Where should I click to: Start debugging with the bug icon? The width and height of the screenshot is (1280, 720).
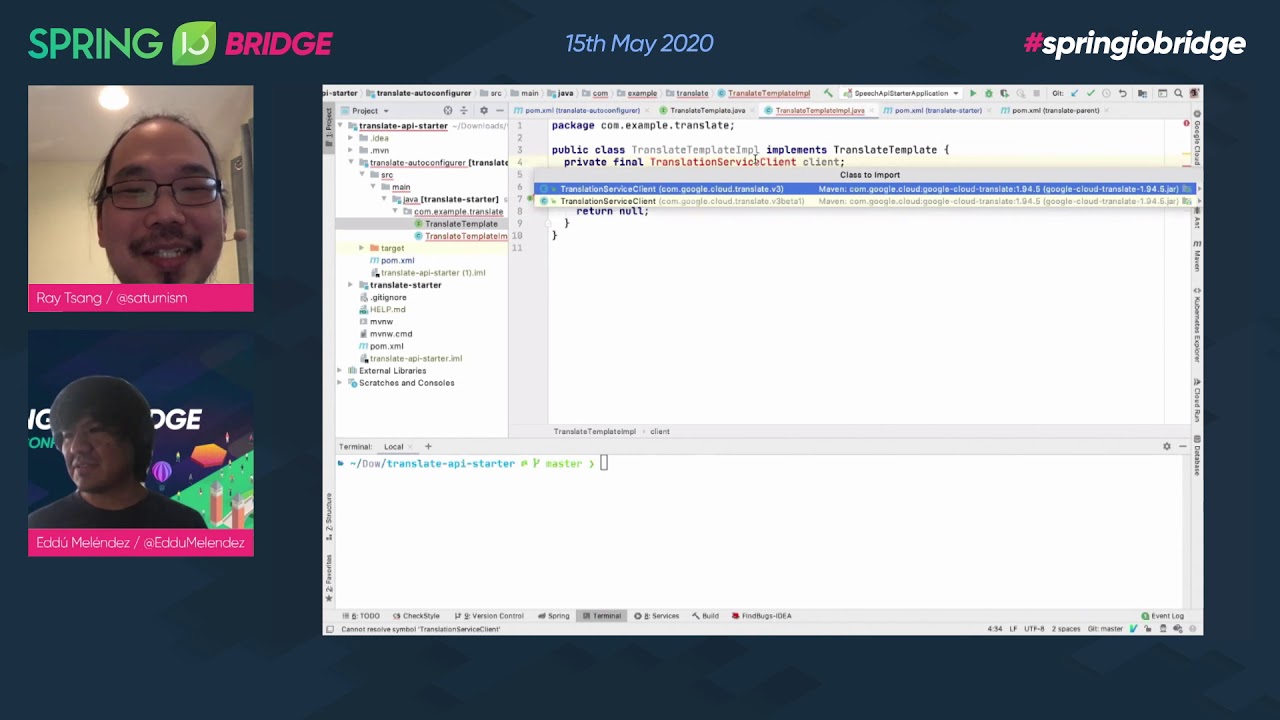[988, 93]
